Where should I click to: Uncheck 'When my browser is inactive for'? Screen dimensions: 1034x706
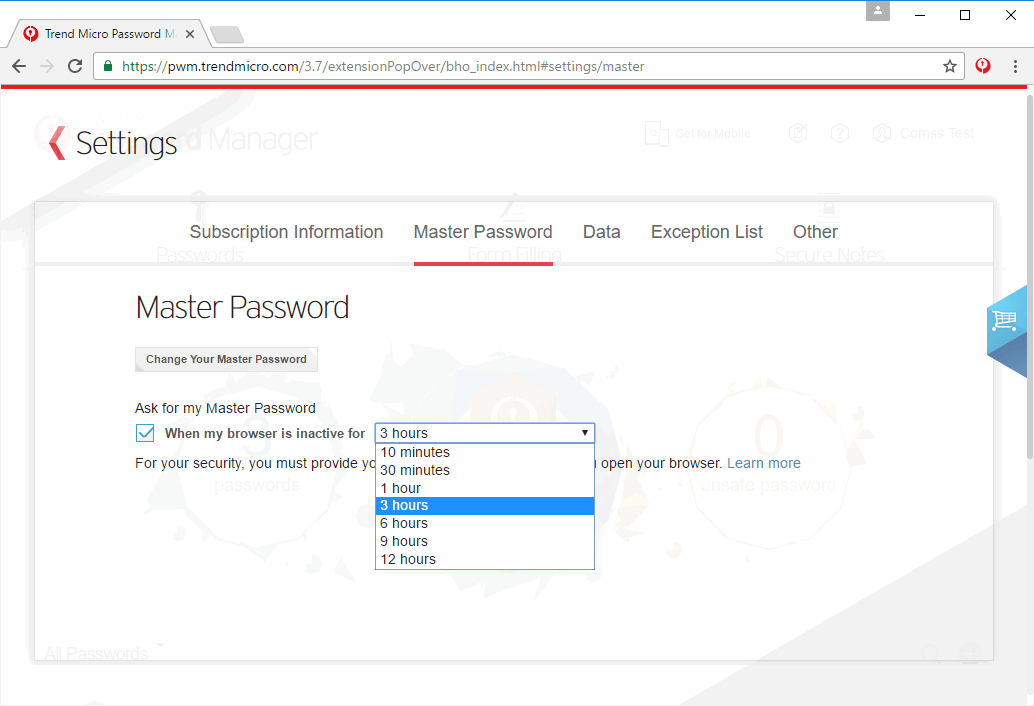pos(145,433)
